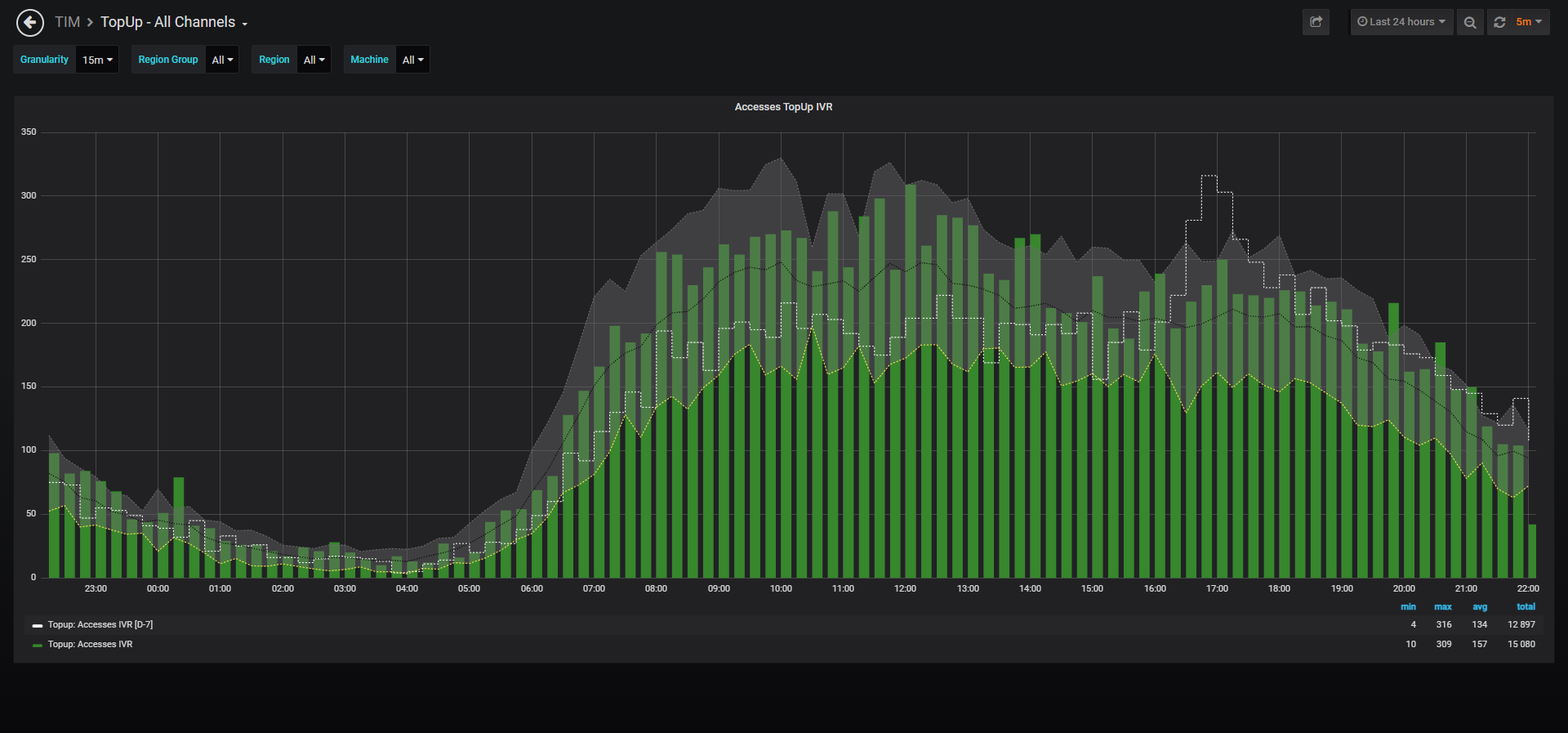Click the 17:00 x-axis time label
This screenshot has height=733, width=1568.
click(x=1217, y=589)
